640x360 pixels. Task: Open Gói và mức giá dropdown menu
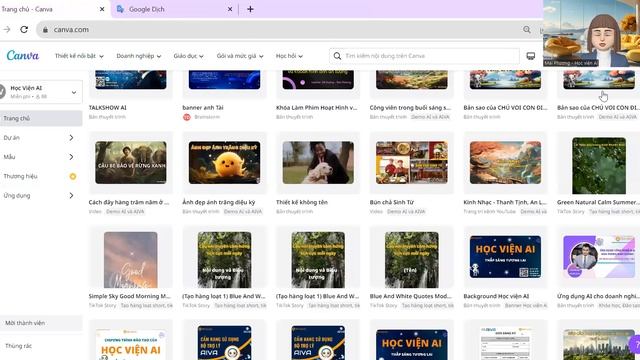click(x=240, y=56)
